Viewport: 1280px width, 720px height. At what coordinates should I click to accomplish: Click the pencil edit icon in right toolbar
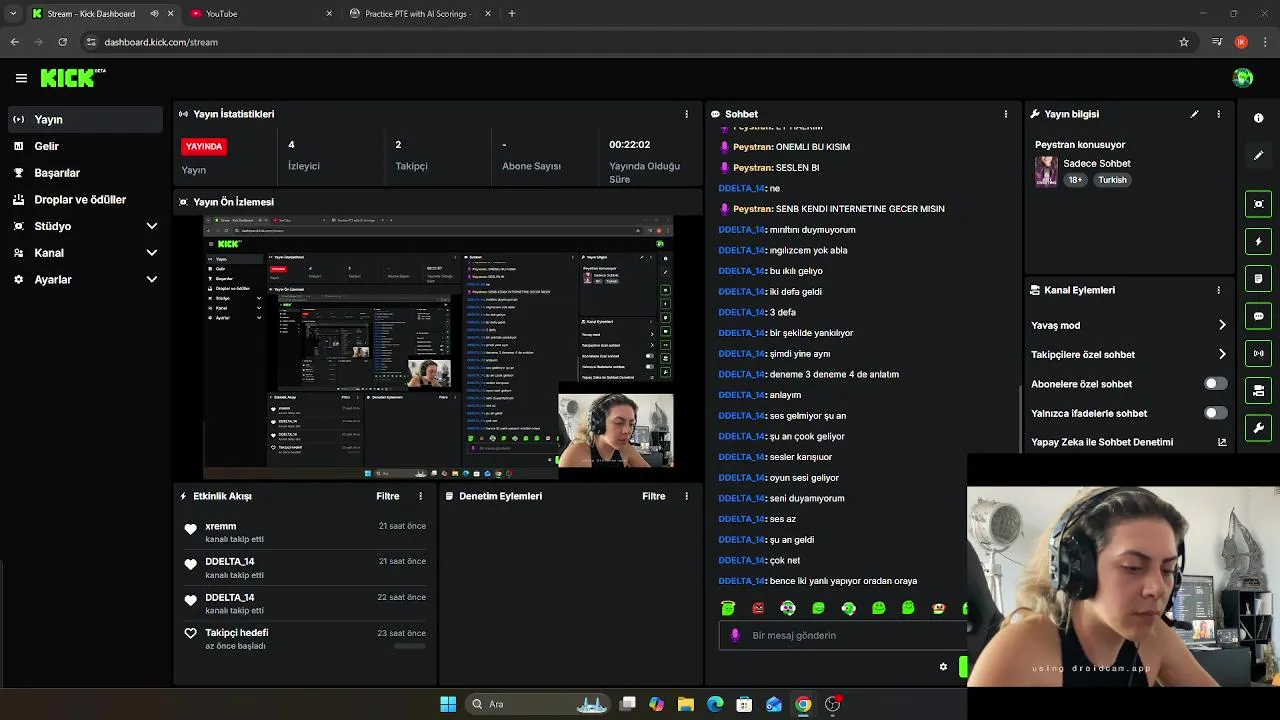point(1259,155)
